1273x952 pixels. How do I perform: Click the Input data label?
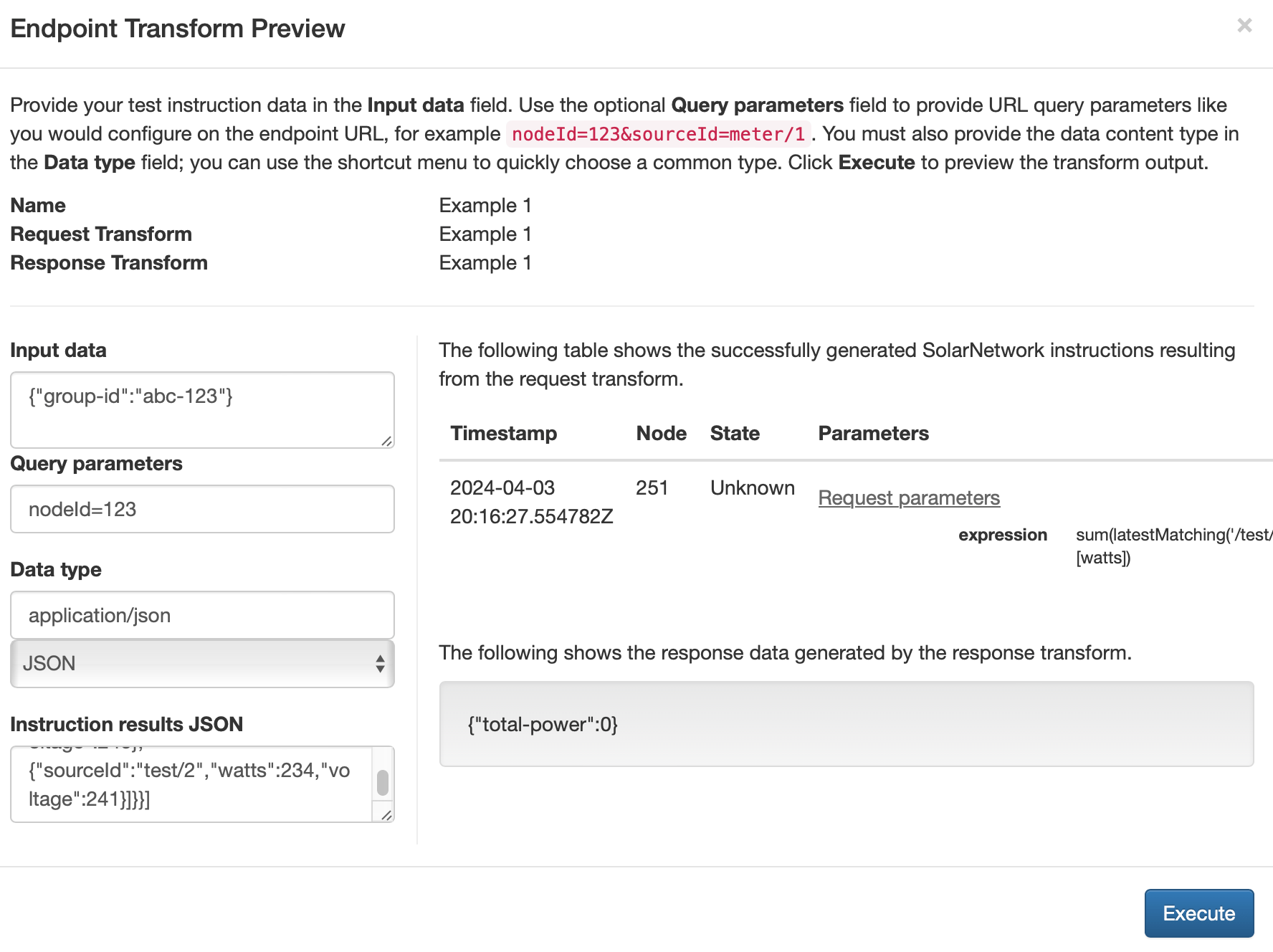tap(58, 350)
